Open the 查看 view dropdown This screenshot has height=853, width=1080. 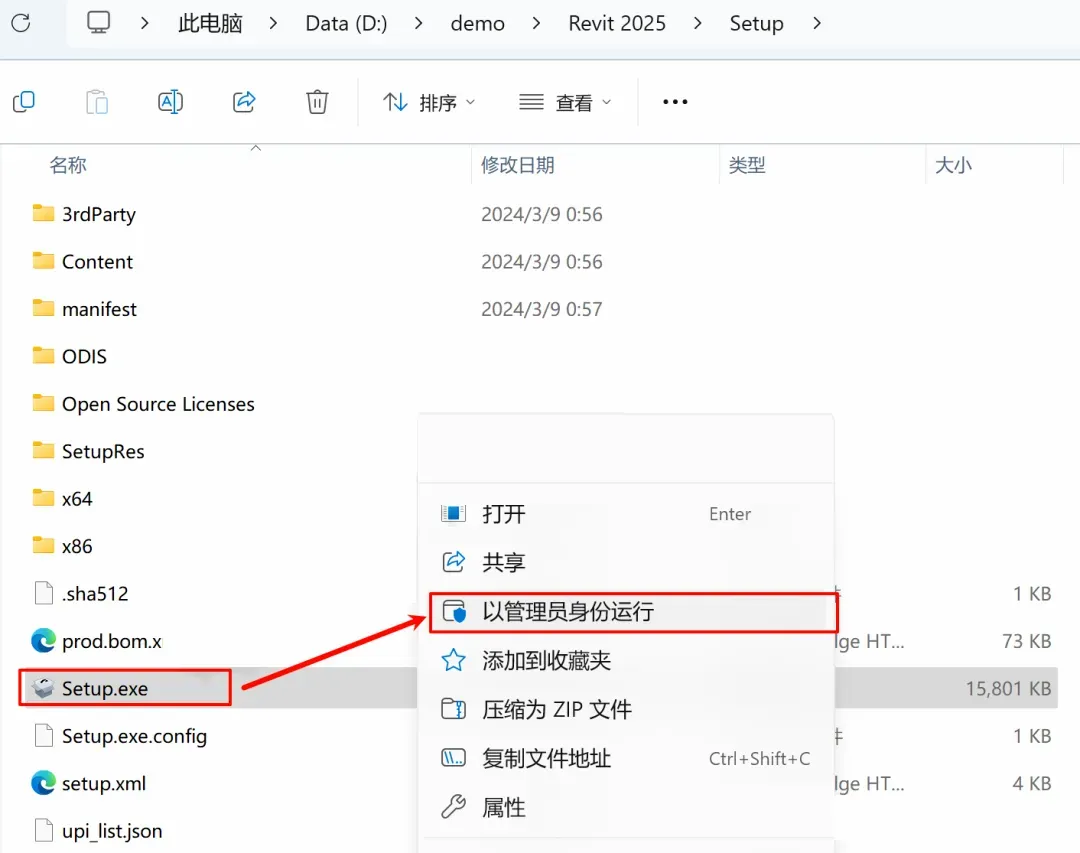(565, 103)
